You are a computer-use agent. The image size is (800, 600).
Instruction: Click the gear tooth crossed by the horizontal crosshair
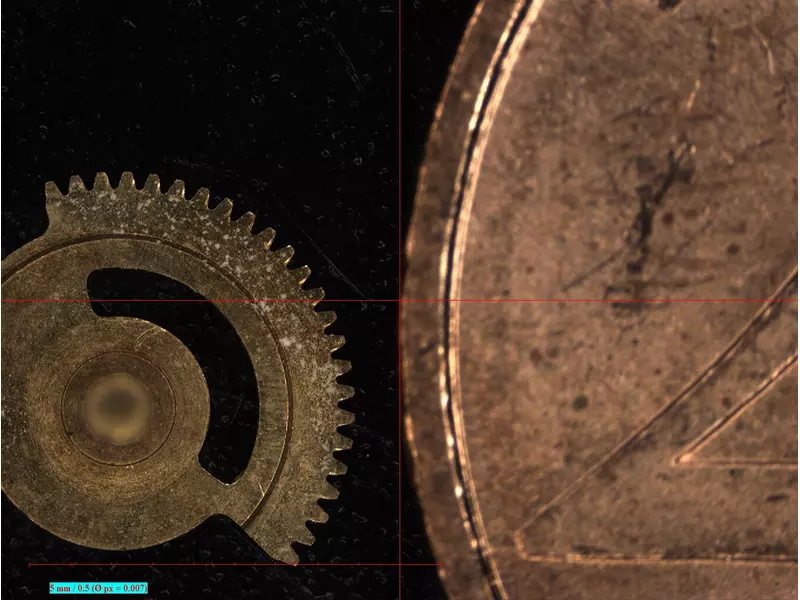click(x=318, y=300)
